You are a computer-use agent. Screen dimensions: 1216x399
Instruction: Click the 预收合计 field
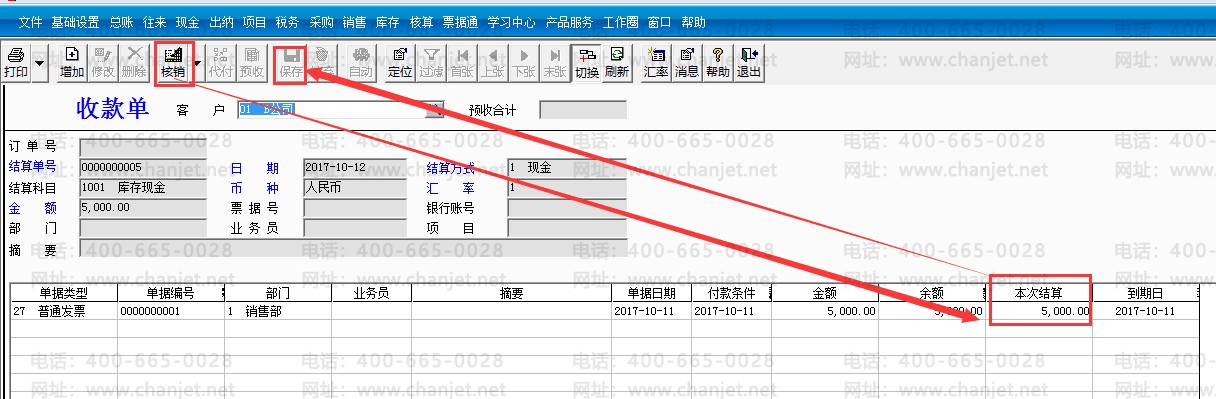tap(583, 109)
